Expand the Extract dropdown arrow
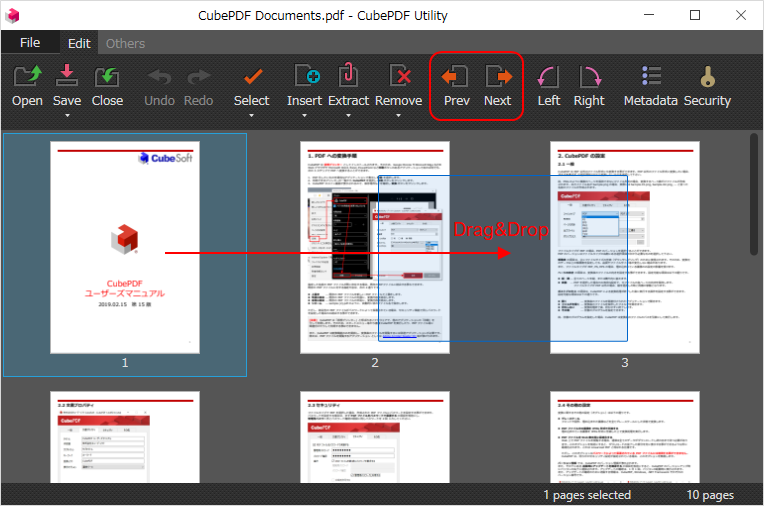 tap(348, 116)
